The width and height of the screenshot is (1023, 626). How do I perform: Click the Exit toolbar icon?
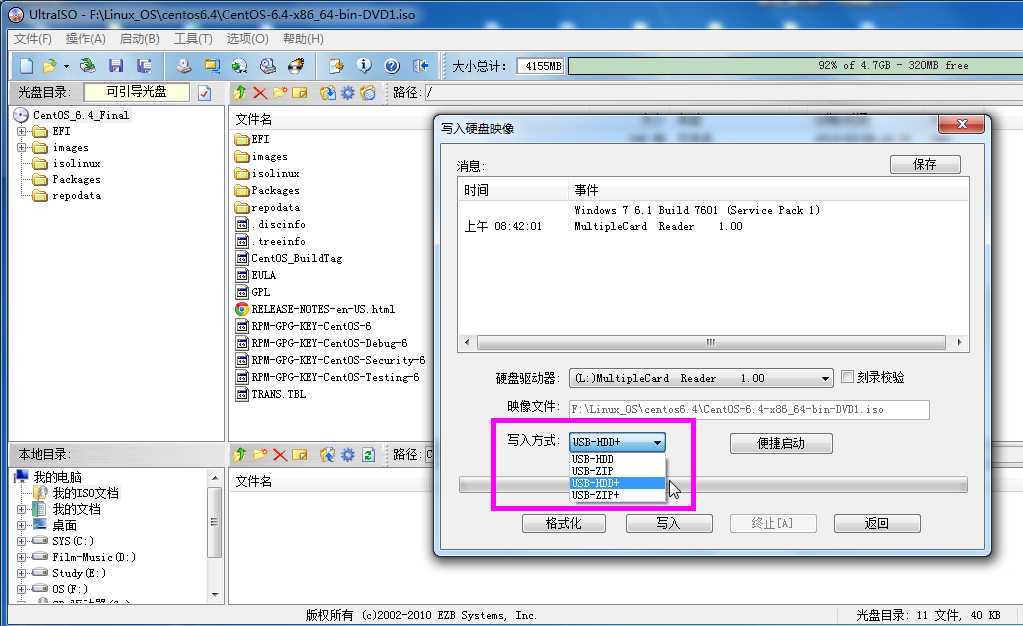pyautogui.click(x=421, y=65)
